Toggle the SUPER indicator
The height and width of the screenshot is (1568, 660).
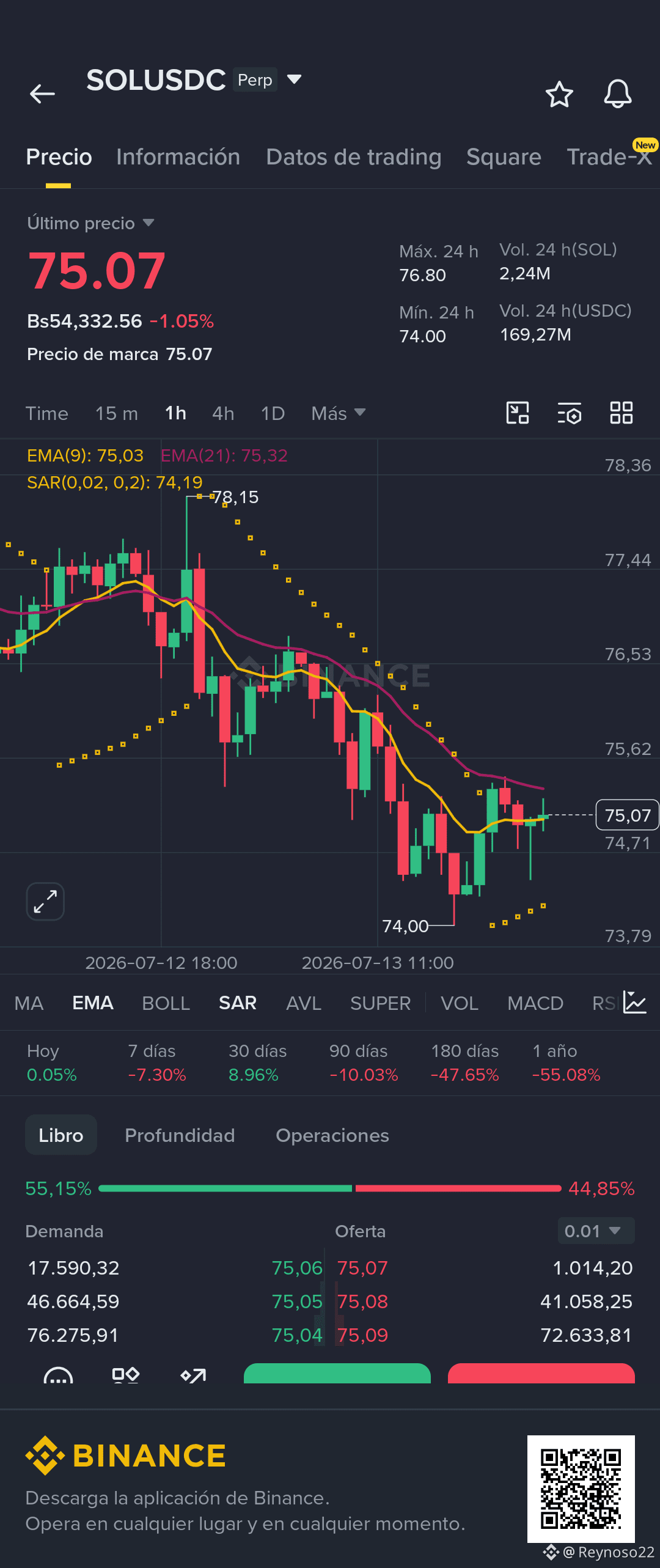tap(380, 1003)
